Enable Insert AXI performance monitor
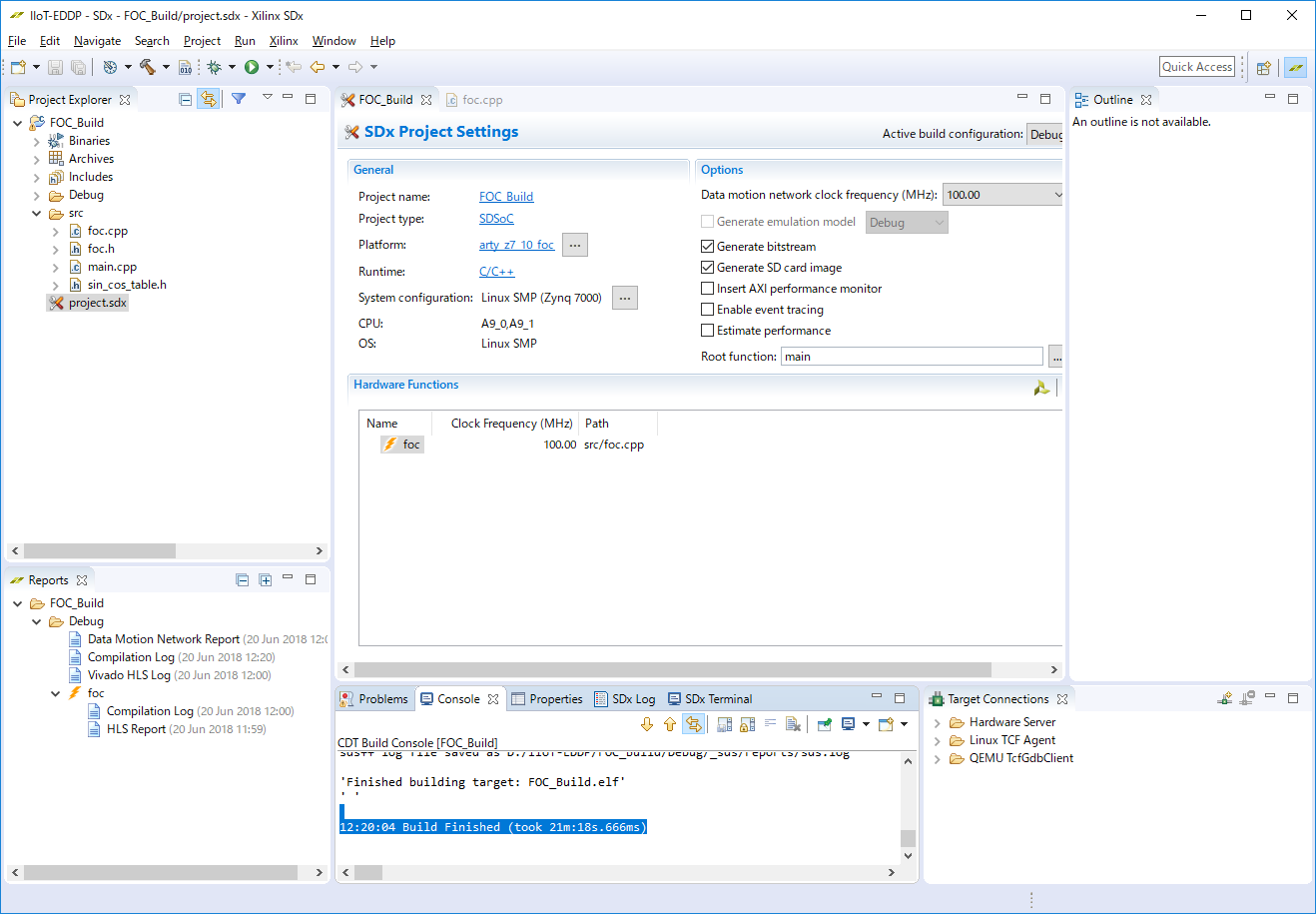 point(708,289)
